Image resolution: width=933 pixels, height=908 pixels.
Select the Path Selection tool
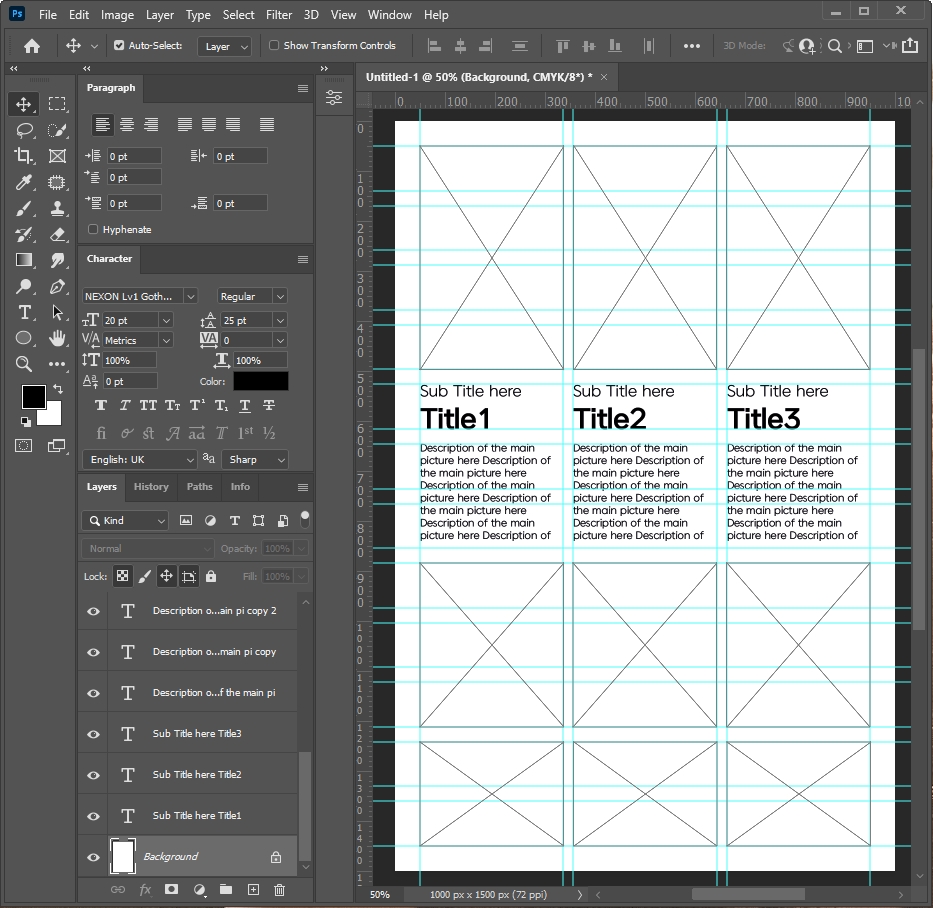(x=57, y=312)
